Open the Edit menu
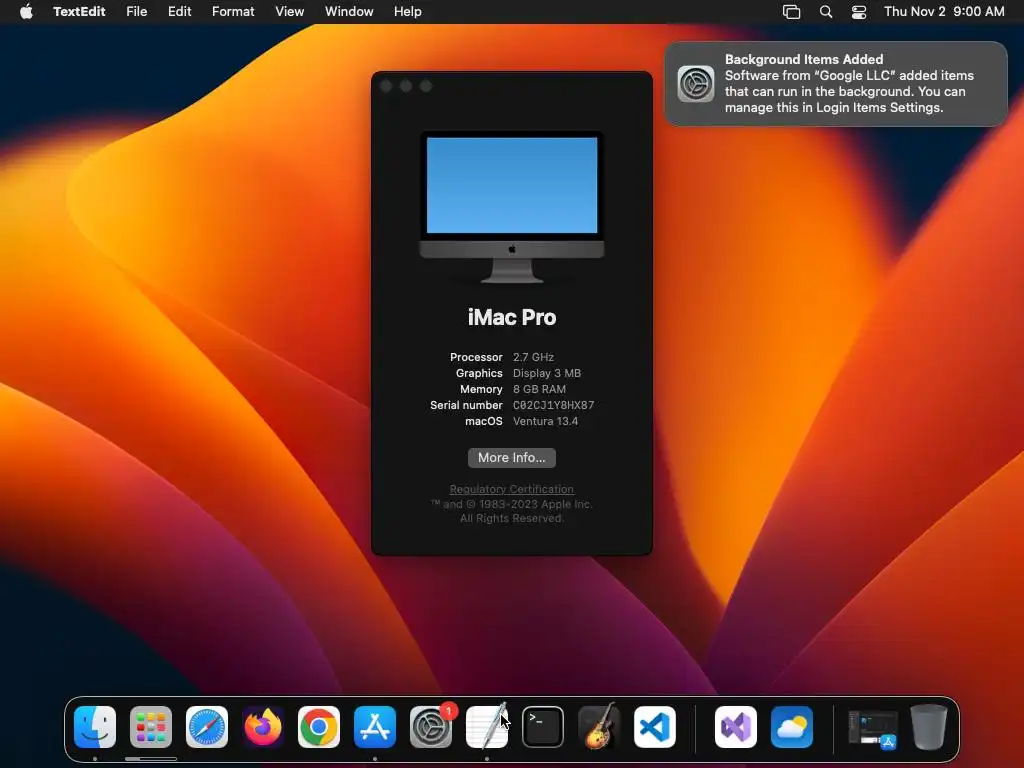 point(180,12)
